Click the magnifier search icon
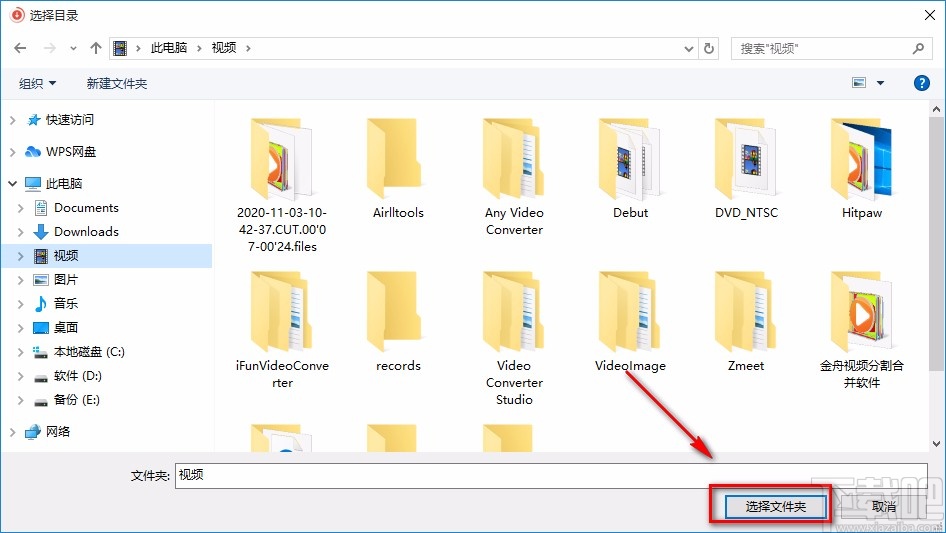Image resolution: width=946 pixels, height=533 pixels. click(918, 48)
